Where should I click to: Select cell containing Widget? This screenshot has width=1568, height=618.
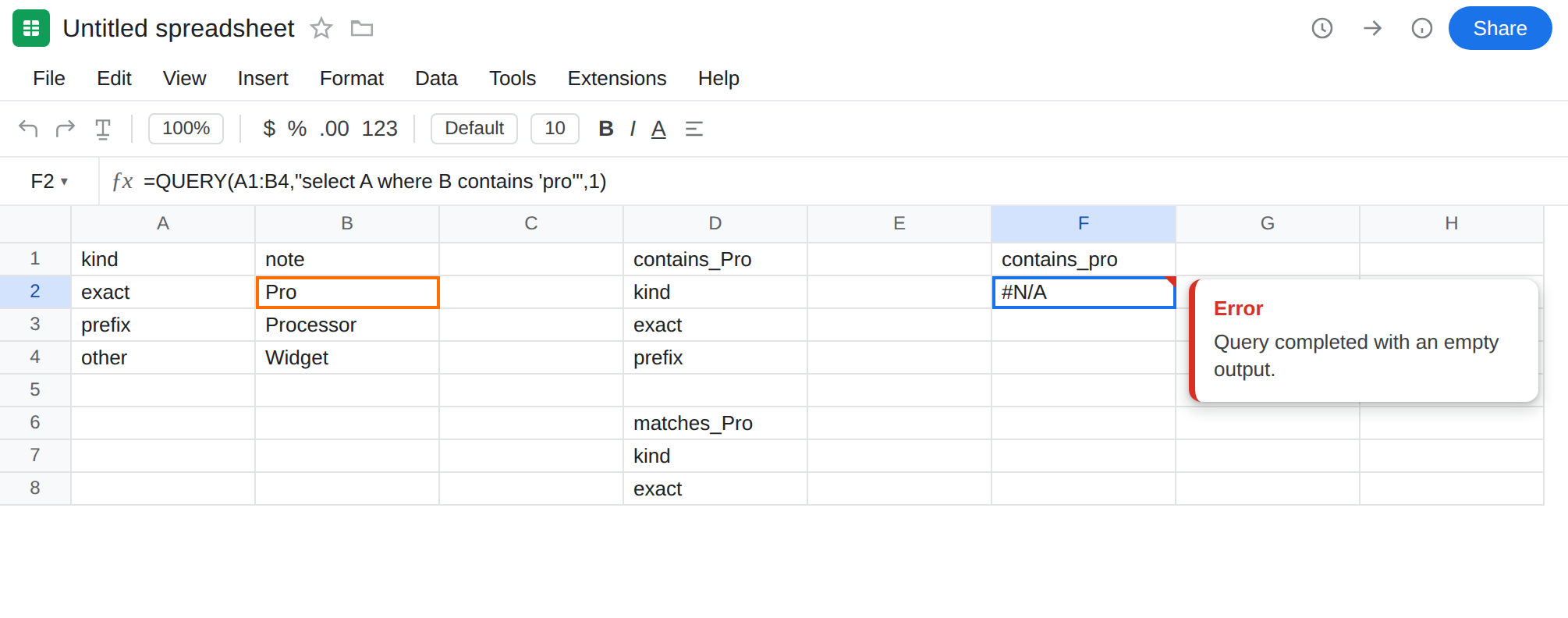coord(347,357)
